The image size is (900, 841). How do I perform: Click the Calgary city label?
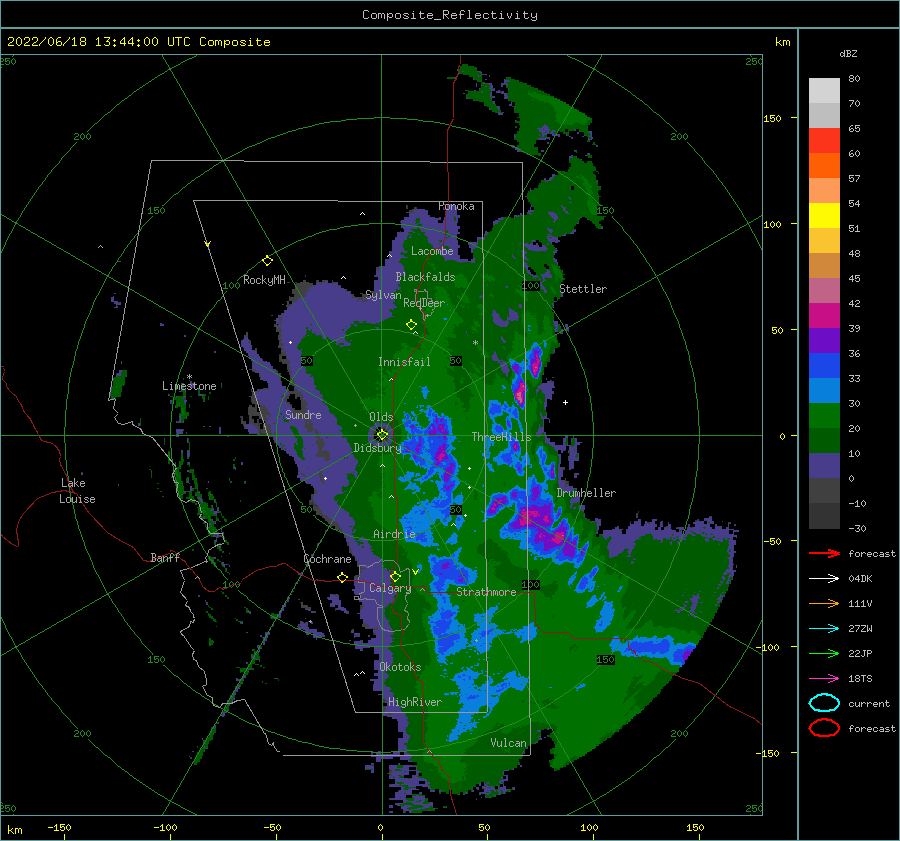pos(390,588)
